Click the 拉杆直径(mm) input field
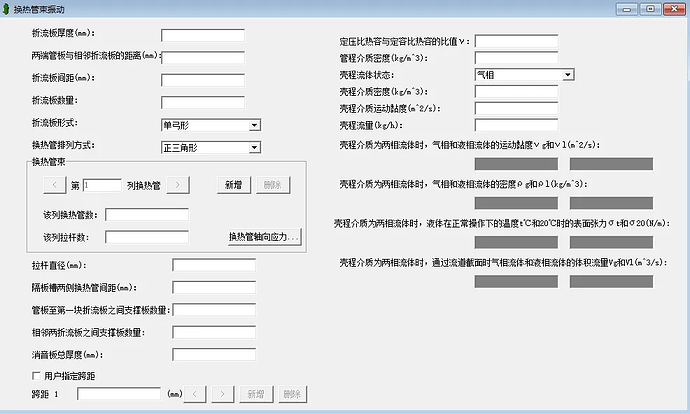The height and width of the screenshot is (414, 690). [x=214, y=265]
